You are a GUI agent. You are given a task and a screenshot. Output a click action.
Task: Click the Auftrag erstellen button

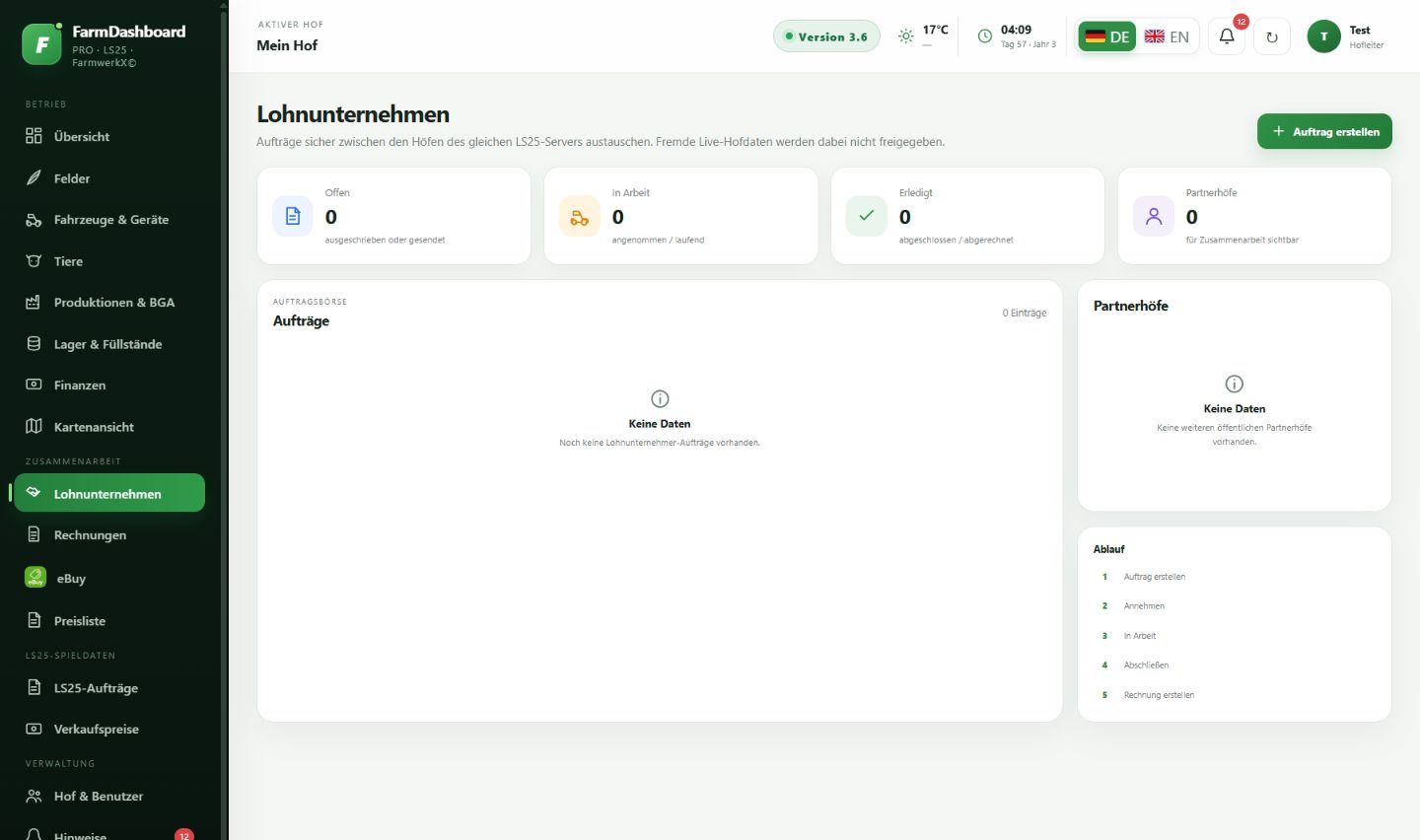(x=1324, y=131)
